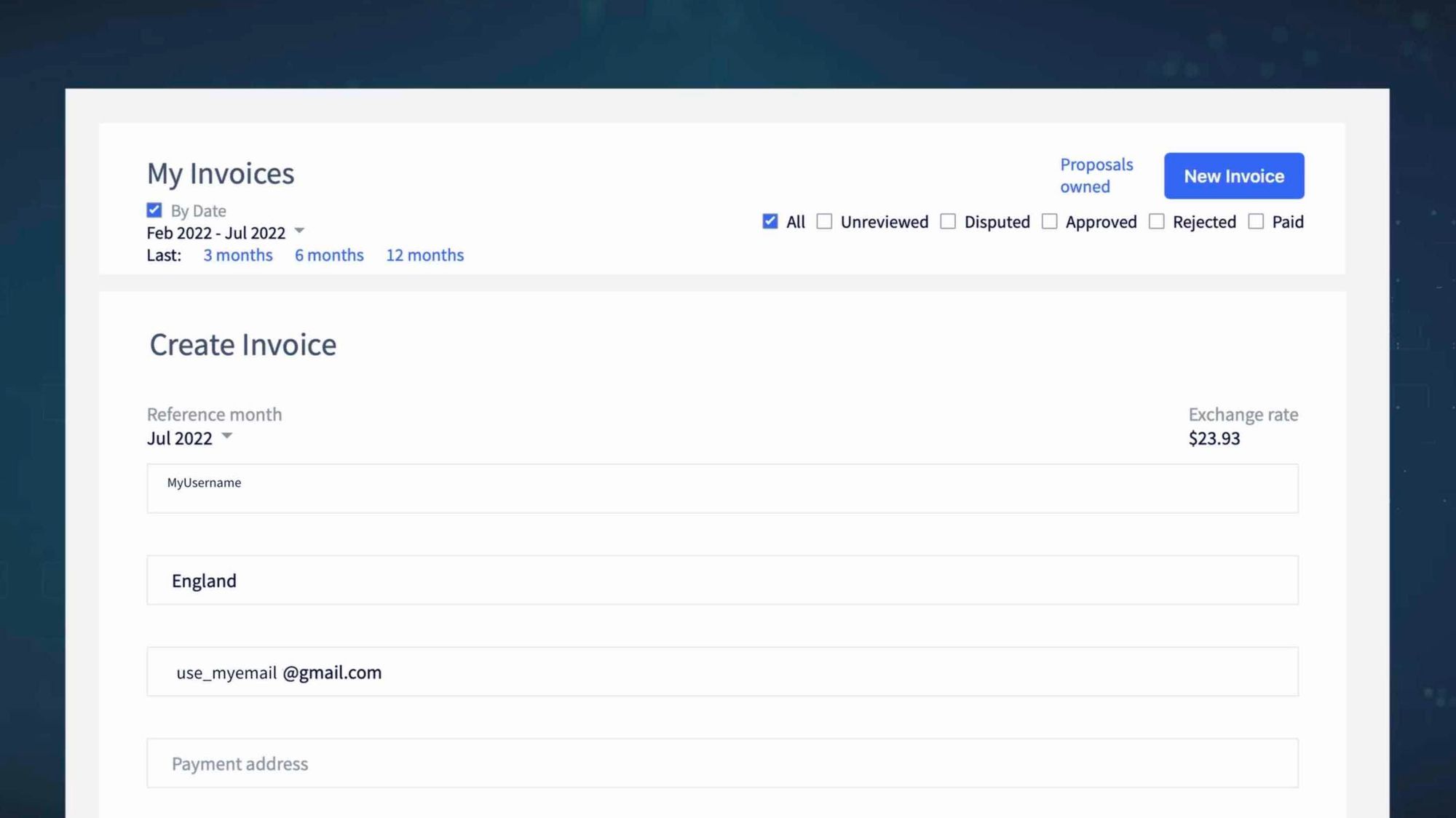Open the Feb 2022 - Jul 2022 date range dropdown
The height and width of the screenshot is (818, 1456).
click(x=226, y=233)
